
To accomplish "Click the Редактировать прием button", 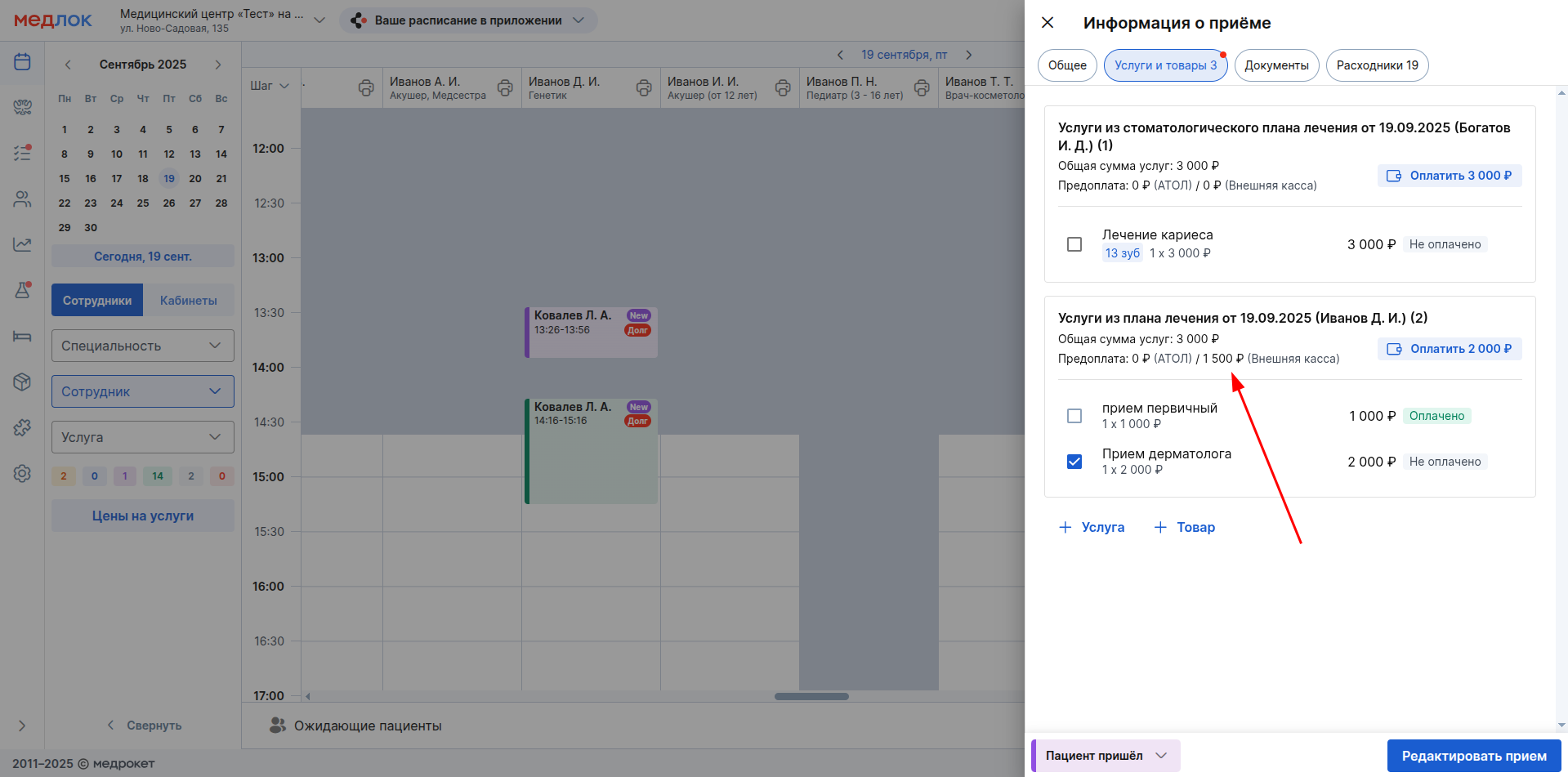I will (x=1473, y=756).
